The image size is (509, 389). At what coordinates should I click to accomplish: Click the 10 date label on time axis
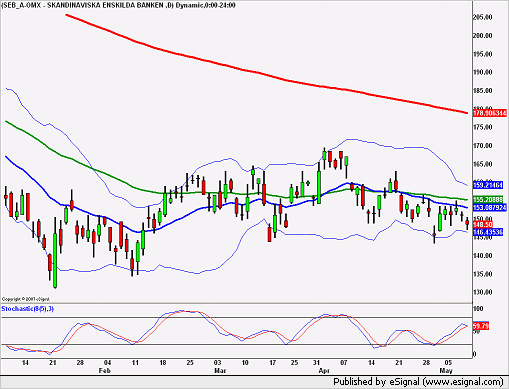(245, 363)
